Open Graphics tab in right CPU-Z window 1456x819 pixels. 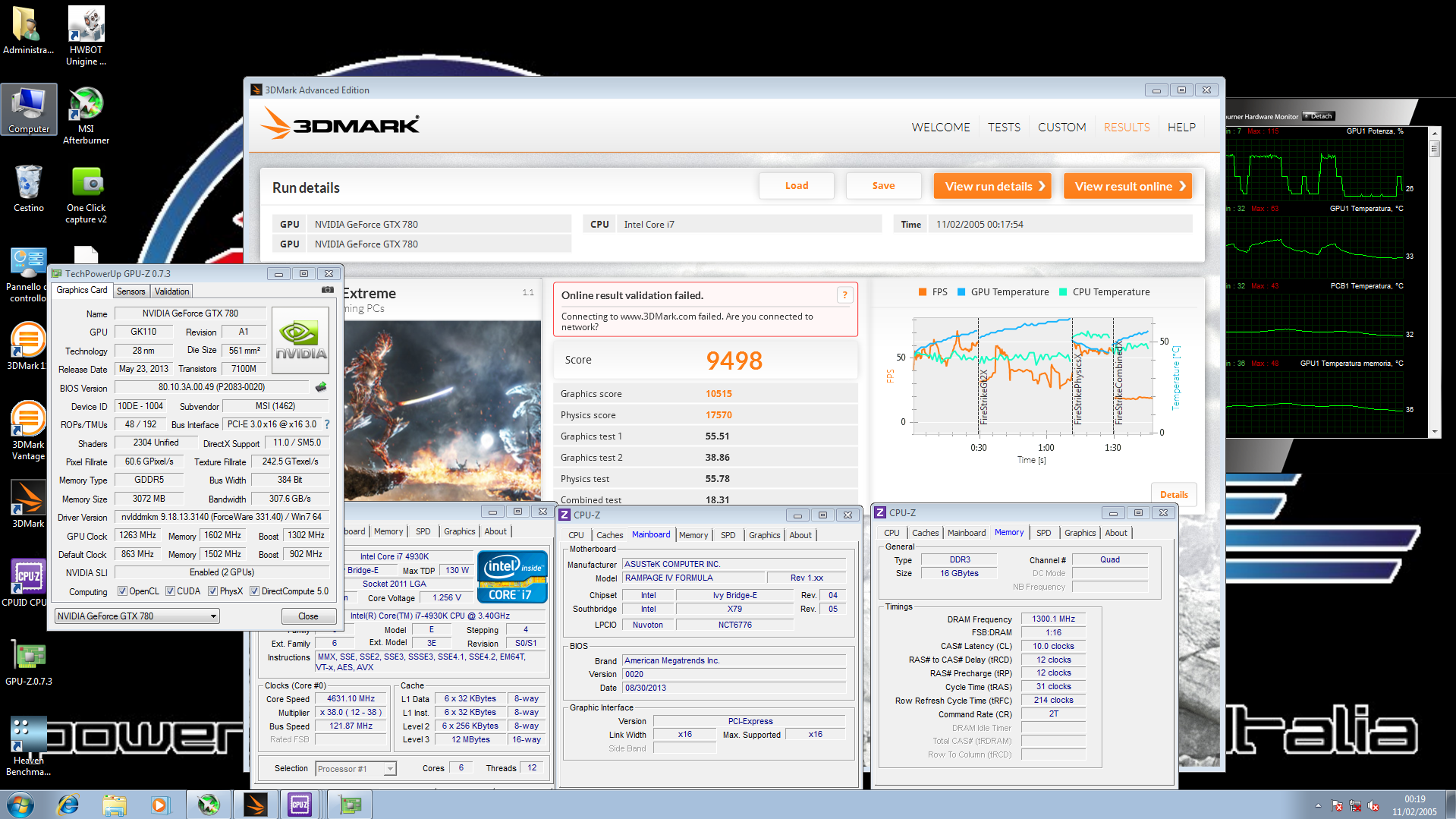tap(1080, 533)
